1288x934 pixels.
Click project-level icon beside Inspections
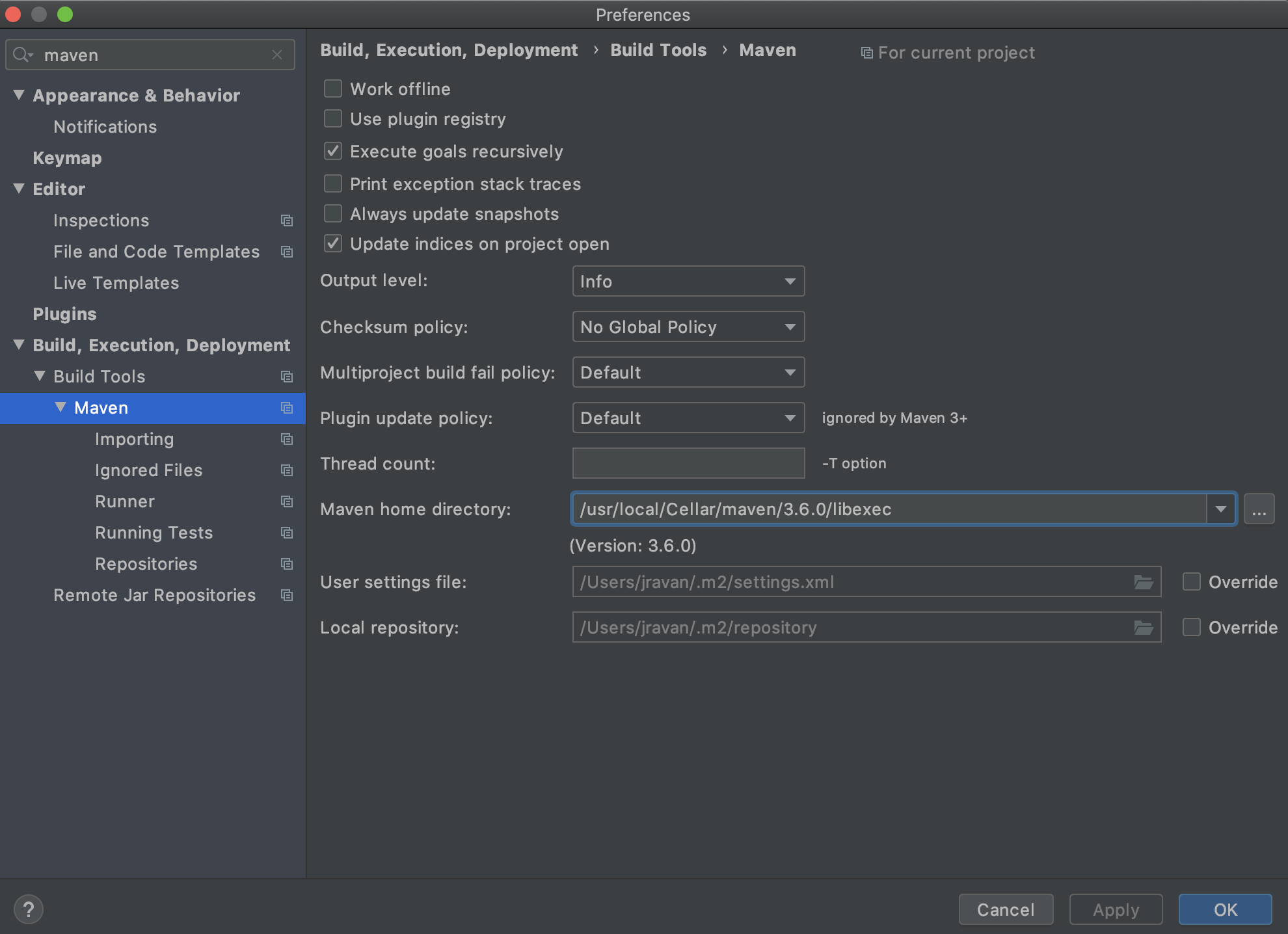[287, 220]
